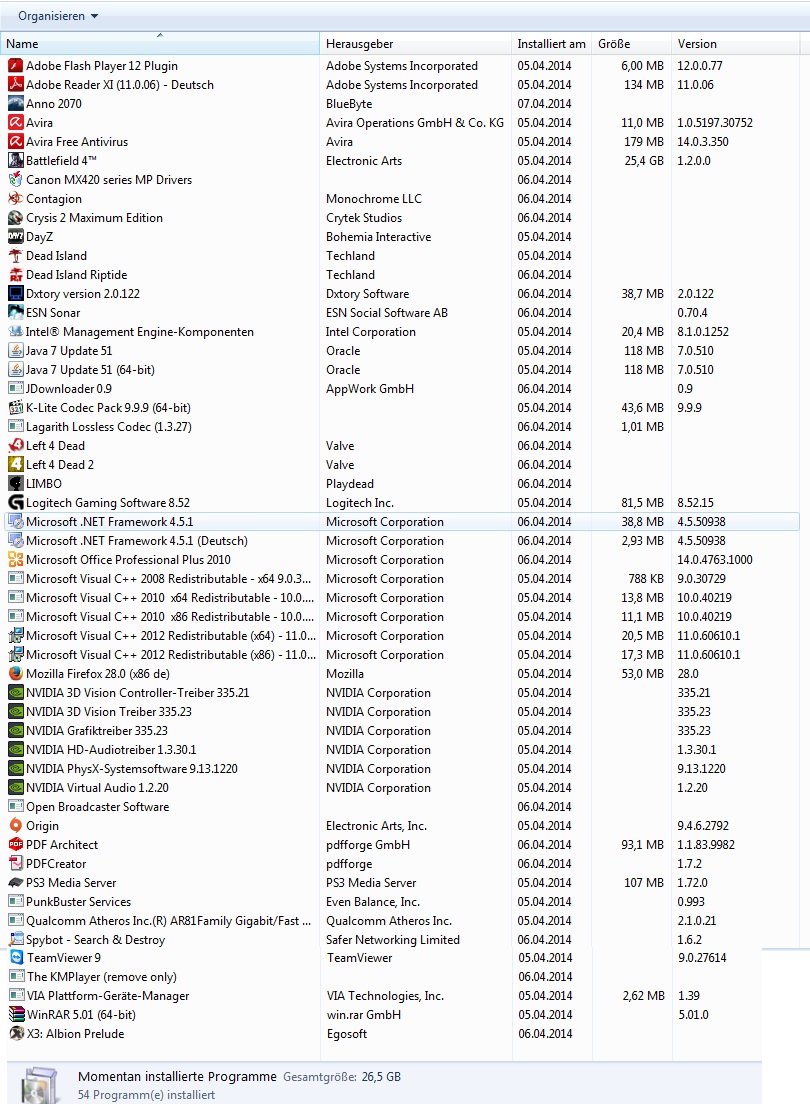Select NVIDIA HD-Audiotreiber 1.3.30.1 entry
The height and width of the screenshot is (1111, 810).
click(x=403, y=750)
